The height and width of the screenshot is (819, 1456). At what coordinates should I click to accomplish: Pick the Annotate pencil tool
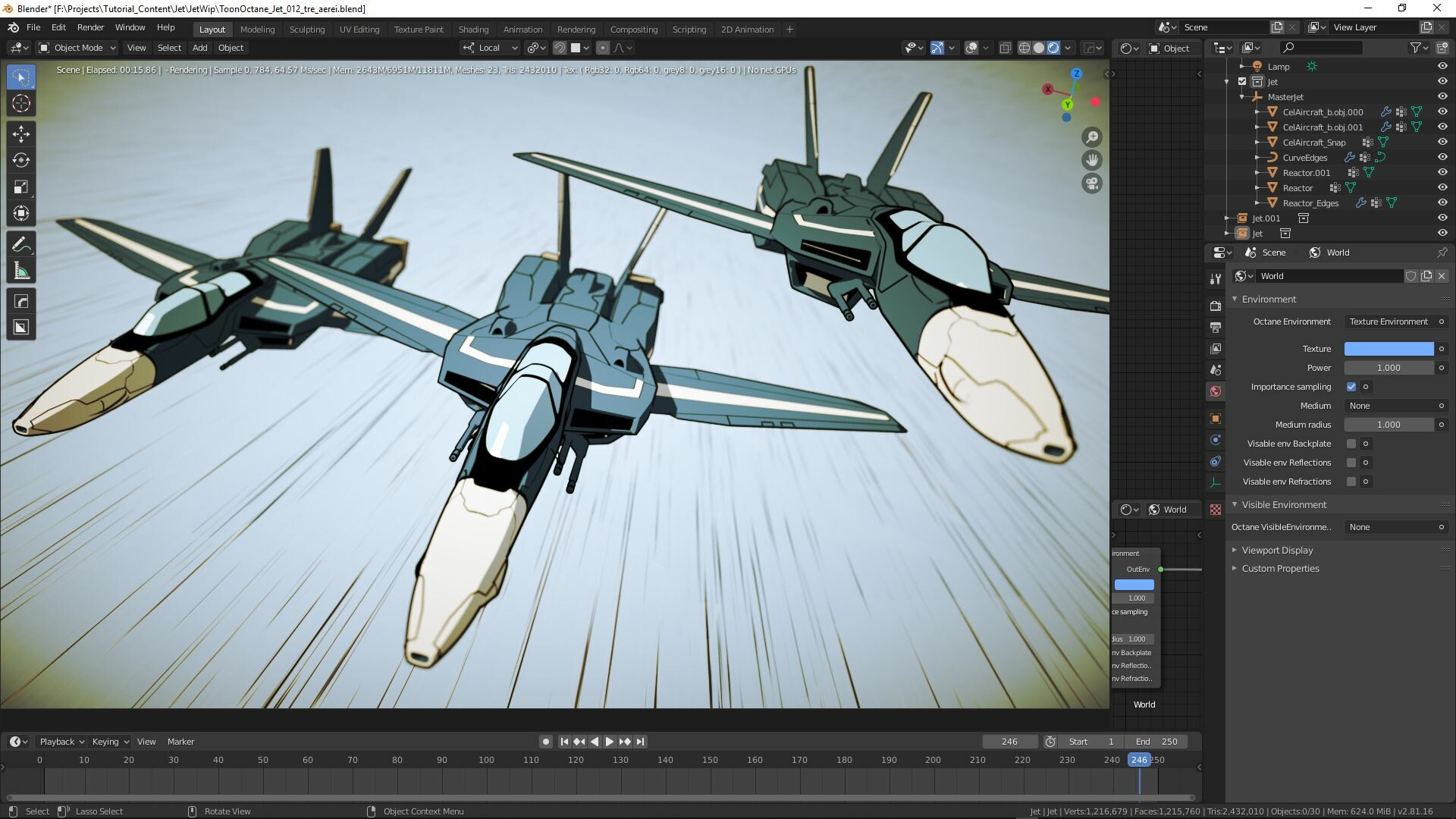21,245
